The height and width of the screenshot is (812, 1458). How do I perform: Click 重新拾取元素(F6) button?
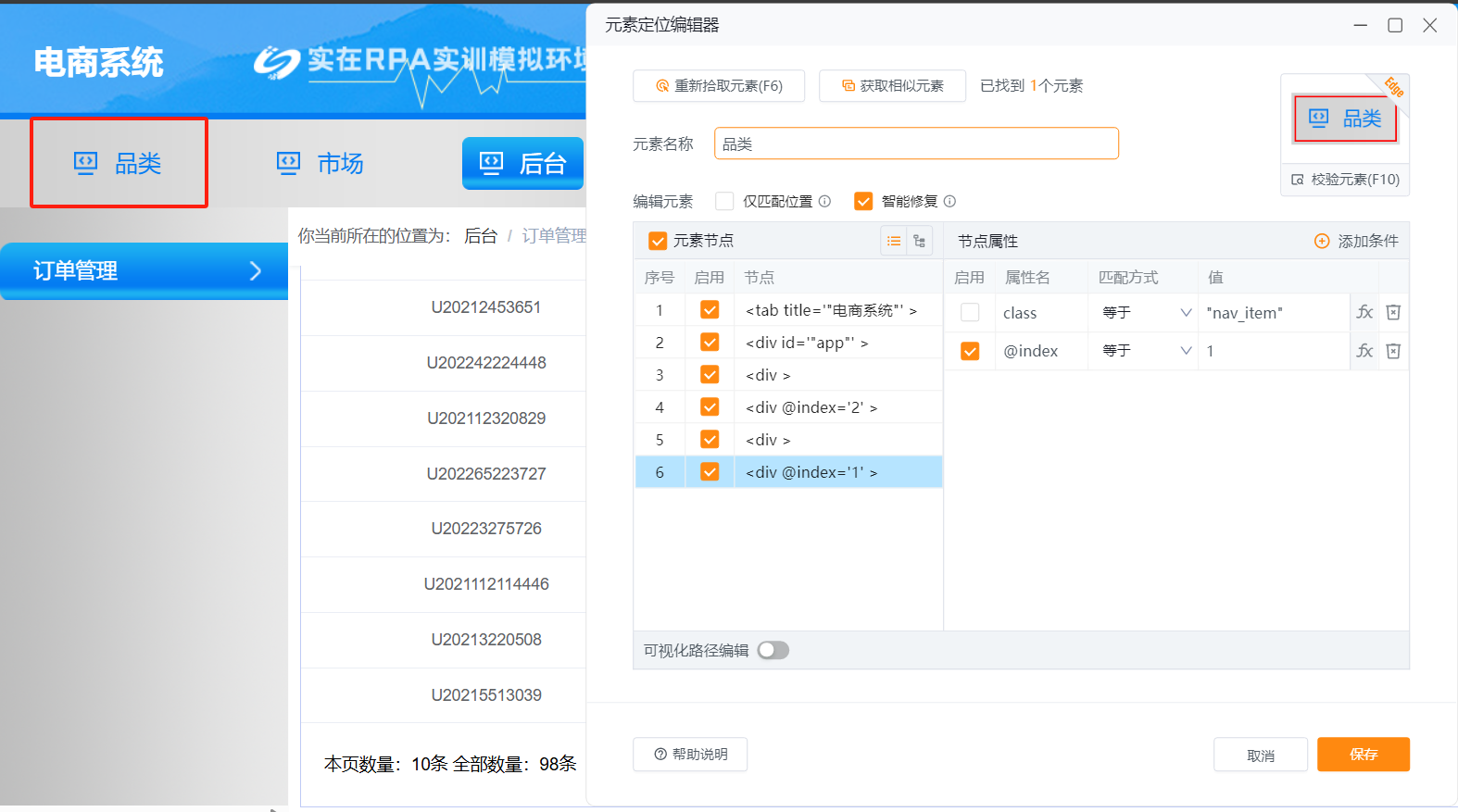pos(719,86)
